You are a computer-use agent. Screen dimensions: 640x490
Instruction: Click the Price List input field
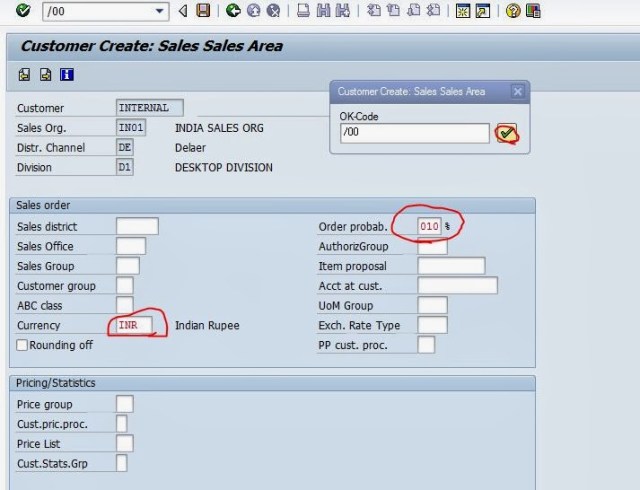(x=125, y=443)
